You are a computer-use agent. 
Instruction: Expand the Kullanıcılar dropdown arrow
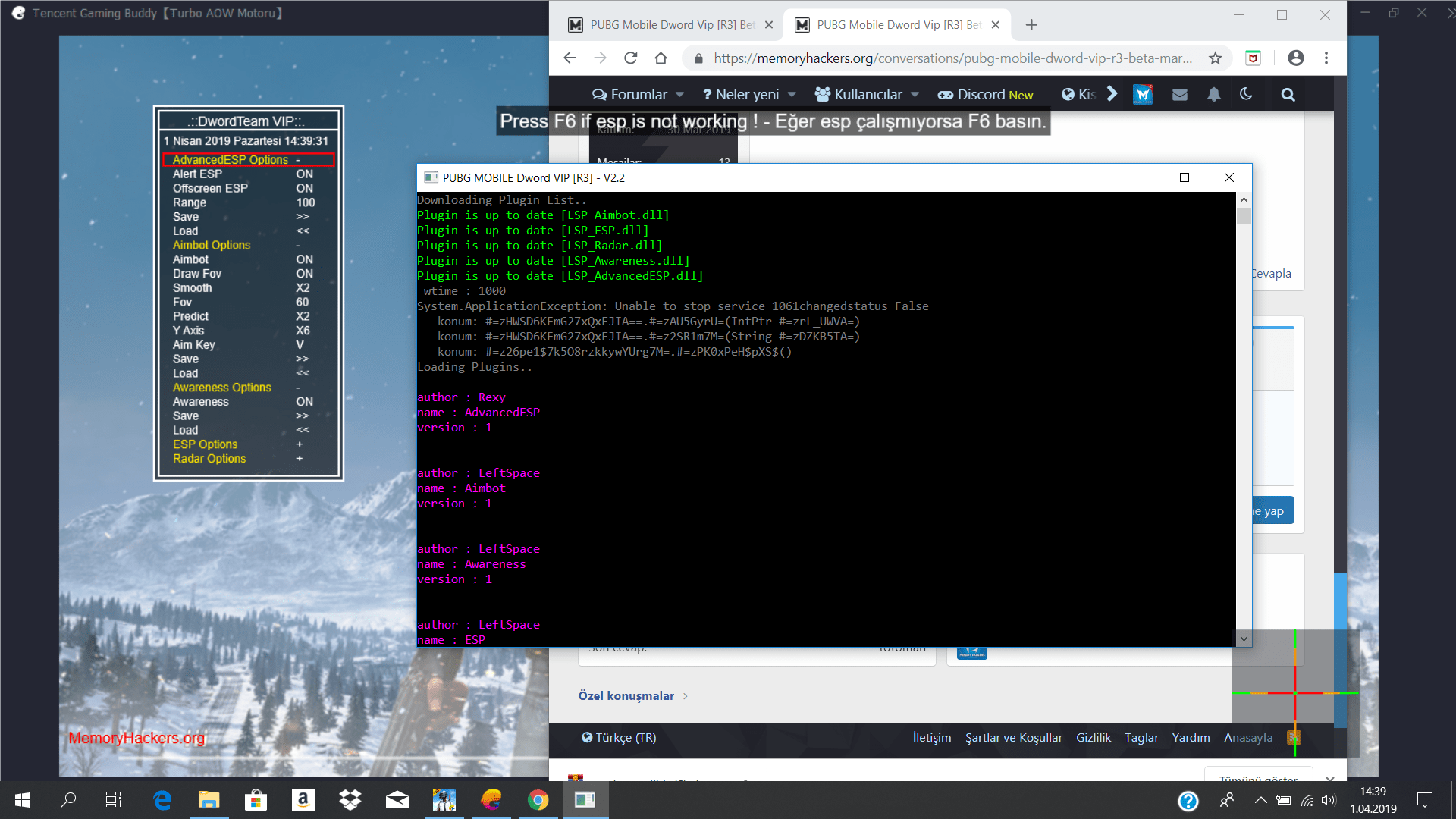pyautogui.click(x=915, y=95)
